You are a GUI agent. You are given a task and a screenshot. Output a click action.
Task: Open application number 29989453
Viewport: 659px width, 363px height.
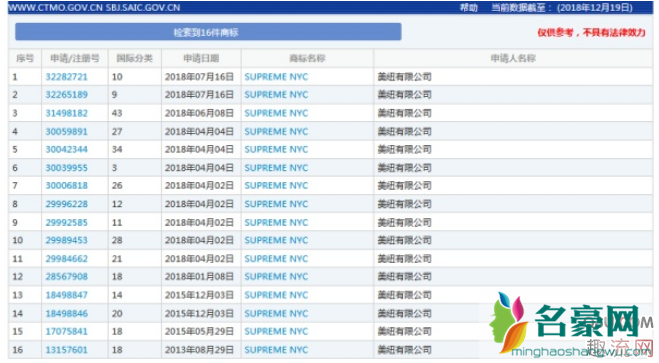66,240
